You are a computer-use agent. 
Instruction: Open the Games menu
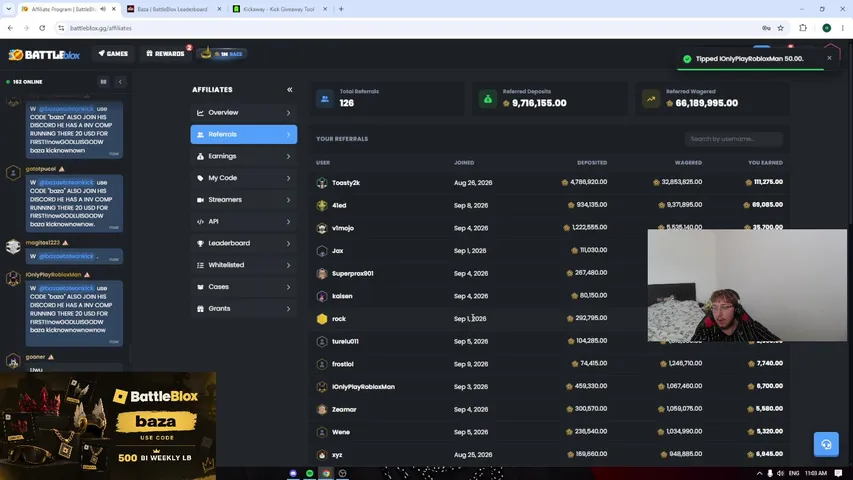point(113,54)
